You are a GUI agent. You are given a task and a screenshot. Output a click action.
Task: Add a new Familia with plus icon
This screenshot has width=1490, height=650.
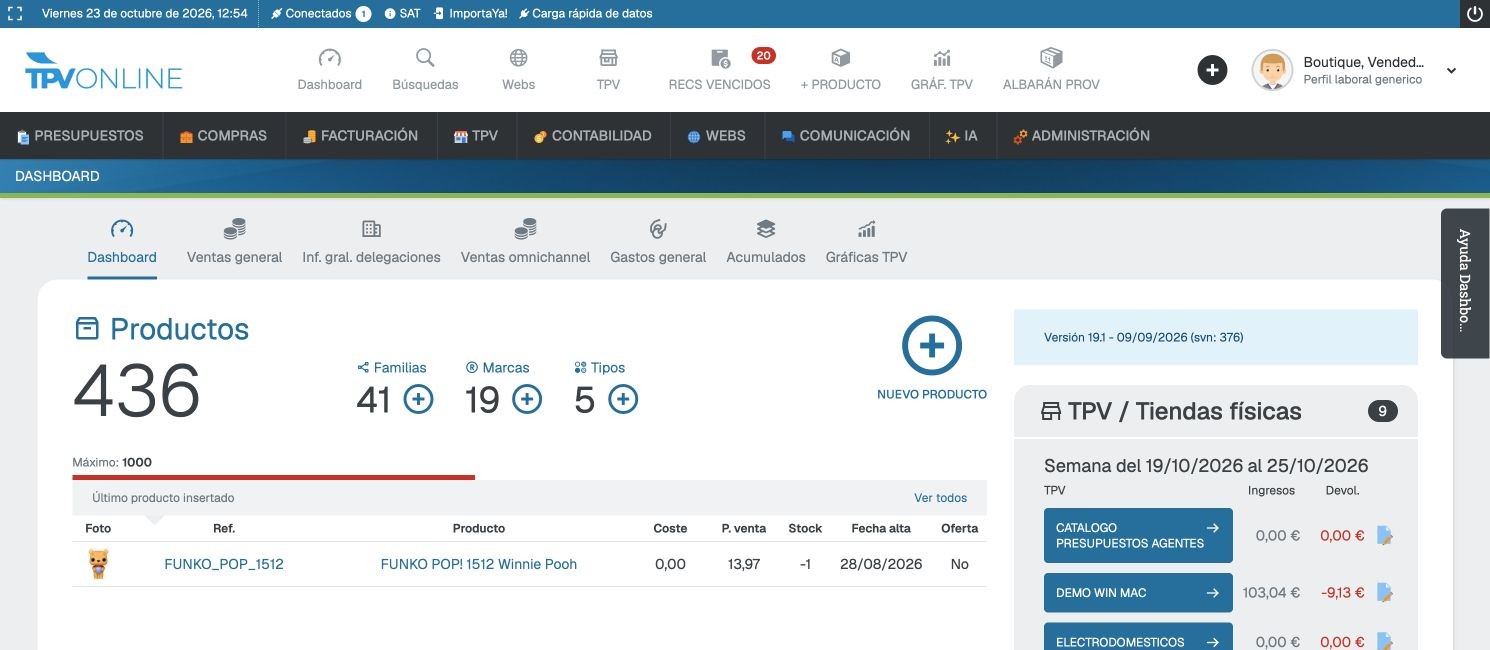click(418, 400)
